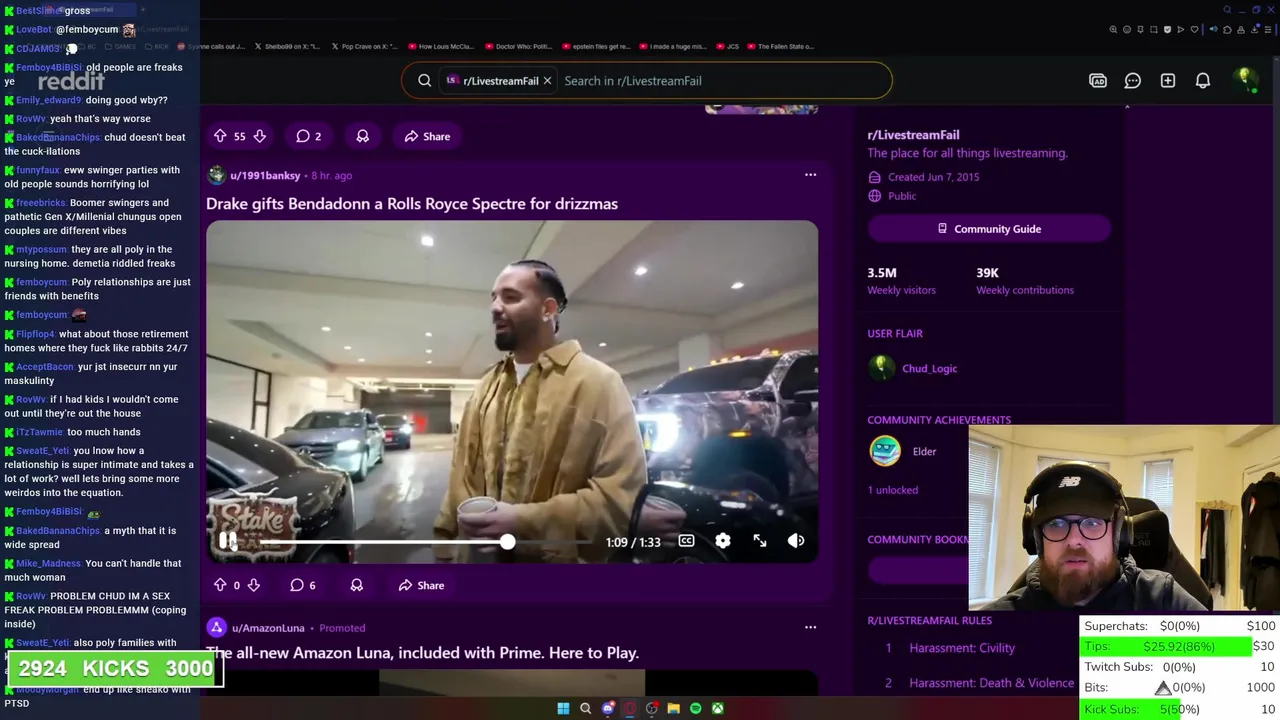Screen dimensions: 1280x720
Task: Mute the video volume
Action: pos(796,541)
